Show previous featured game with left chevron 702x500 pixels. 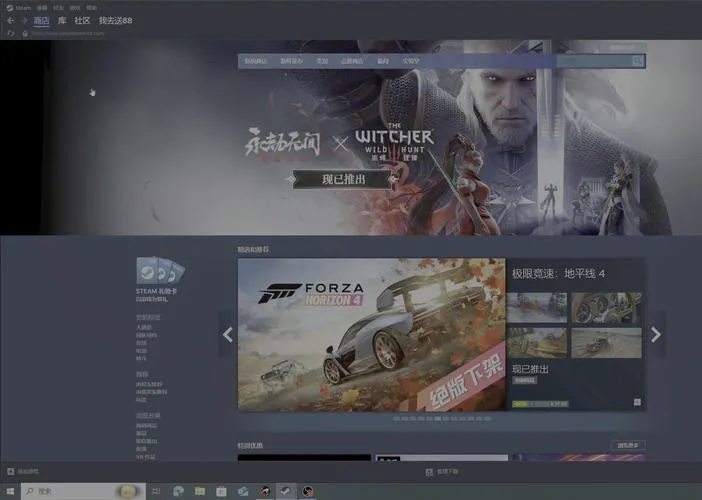point(227,334)
